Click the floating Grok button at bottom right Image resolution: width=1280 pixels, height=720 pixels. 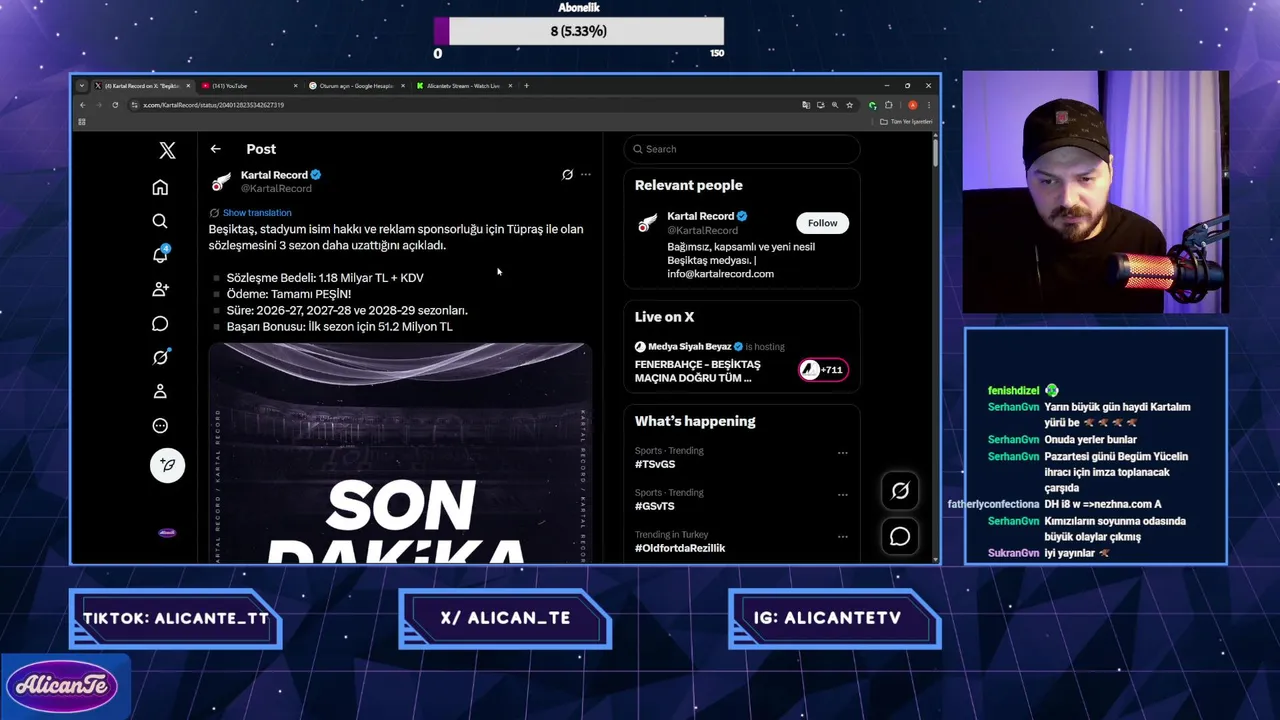900,490
